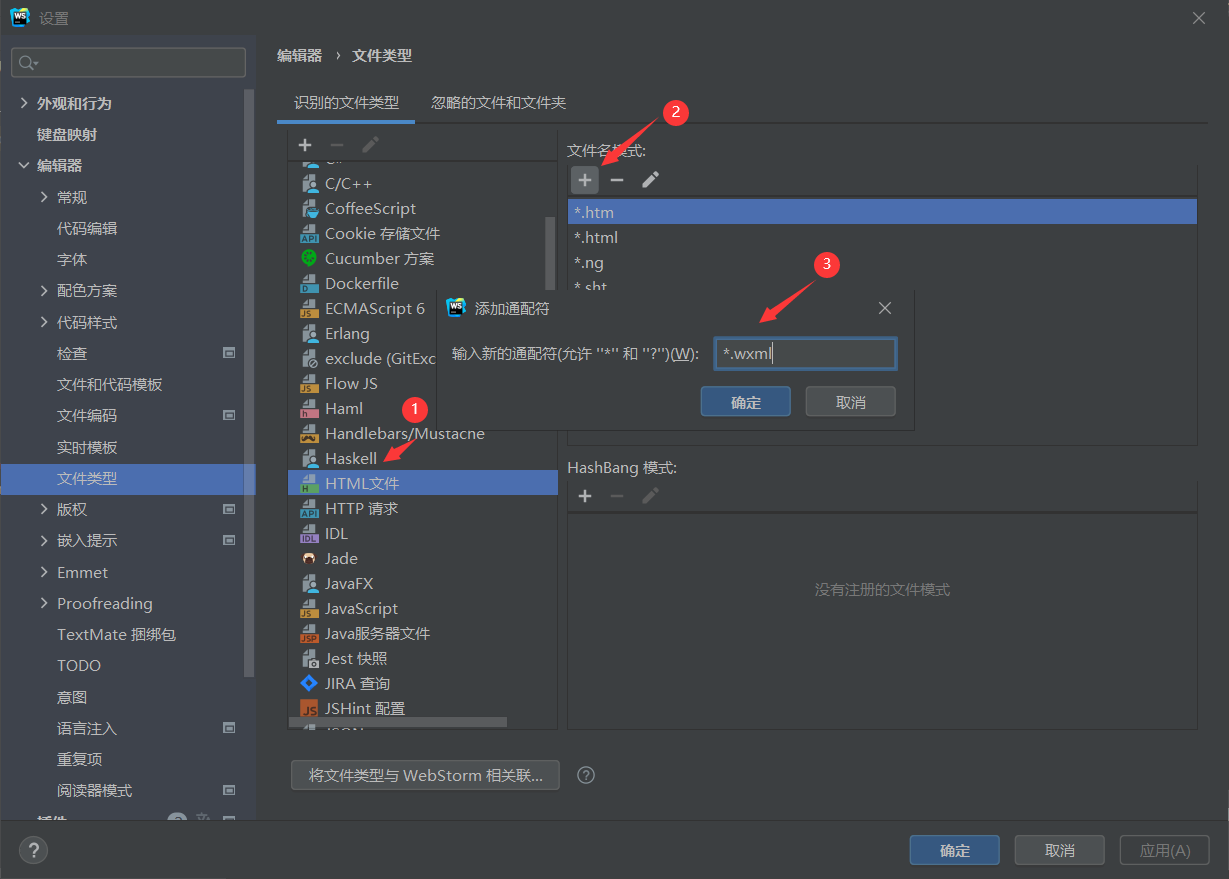Viewport: 1229px width, 879px height.
Task: Click the wildcard input field containing *.wxml
Action: [x=805, y=353]
